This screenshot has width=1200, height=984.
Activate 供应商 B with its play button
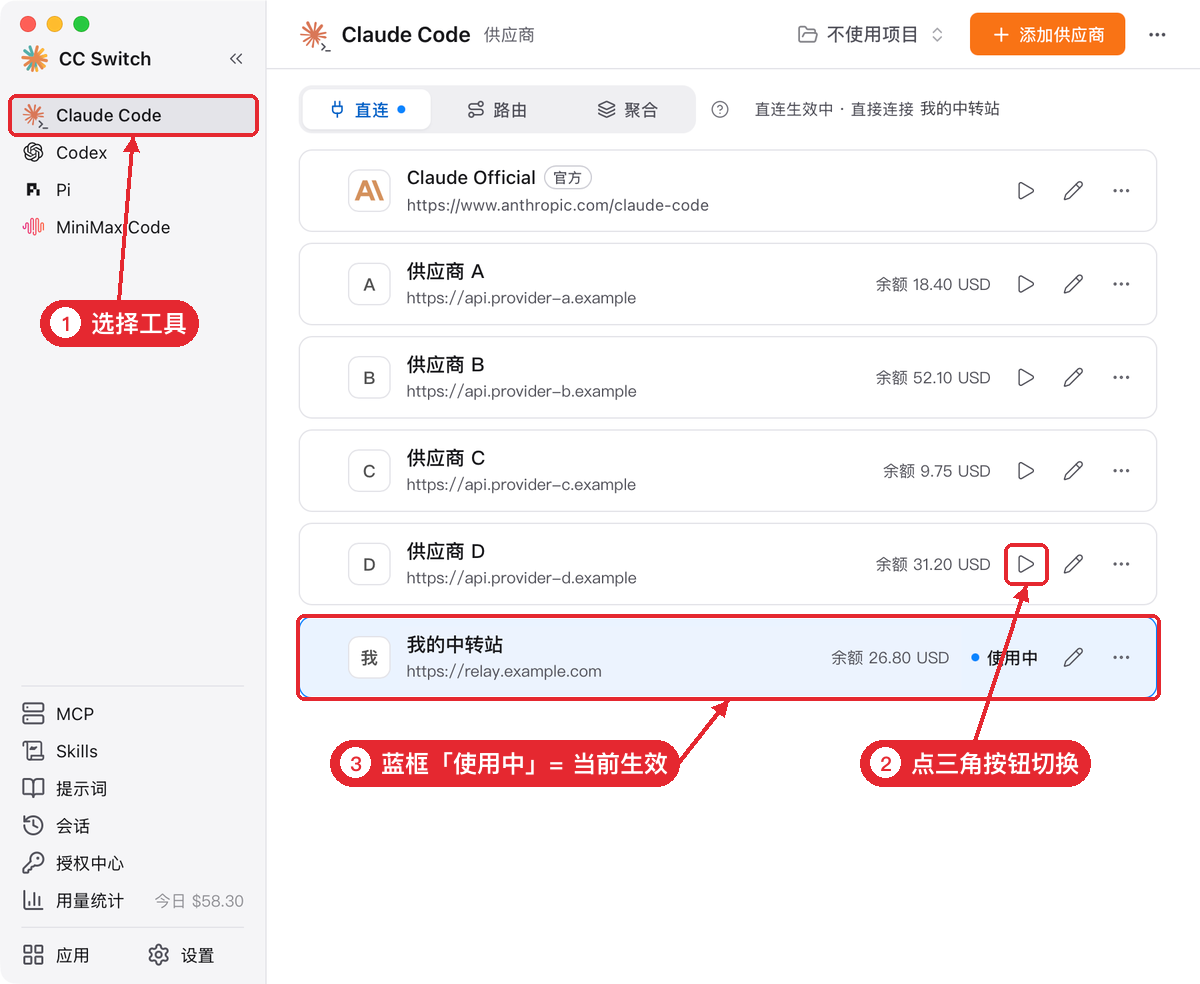1026,377
